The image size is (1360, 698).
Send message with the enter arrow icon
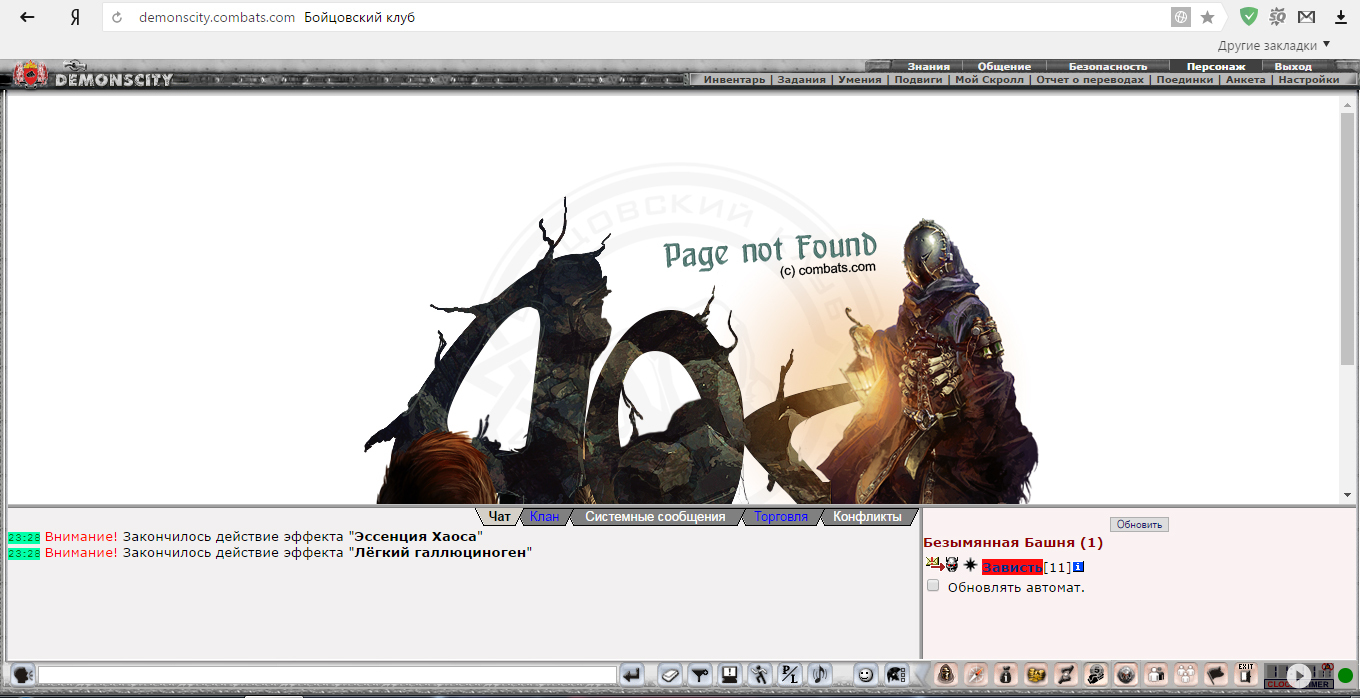pos(632,675)
